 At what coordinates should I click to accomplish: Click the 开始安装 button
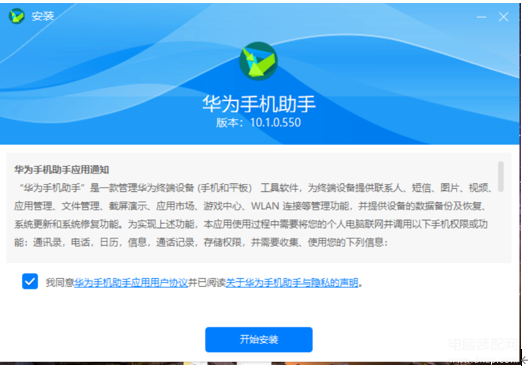[259, 340]
